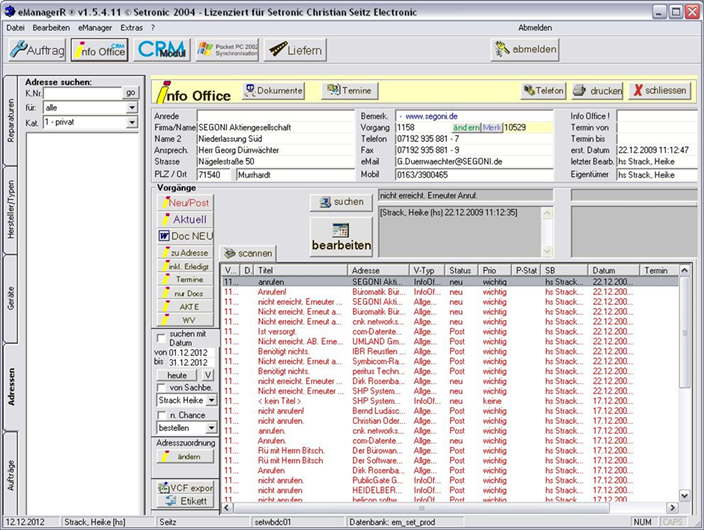Screen dimensions: 705x530
Task: Create new entry with Neu/Post
Action: tap(185, 203)
